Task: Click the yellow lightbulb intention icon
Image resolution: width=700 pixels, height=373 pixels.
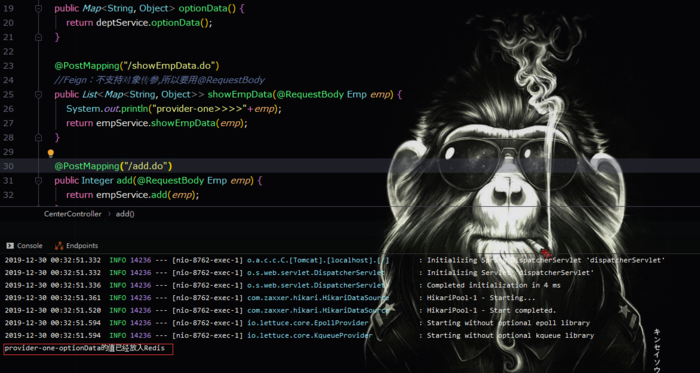Action: point(51,153)
